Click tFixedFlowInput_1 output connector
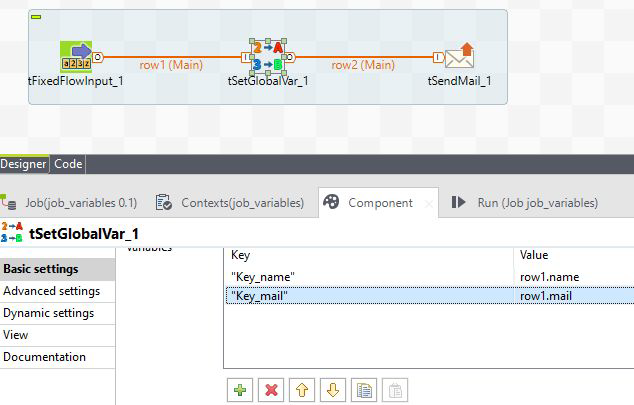This screenshot has width=634, height=405. [97, 57]
